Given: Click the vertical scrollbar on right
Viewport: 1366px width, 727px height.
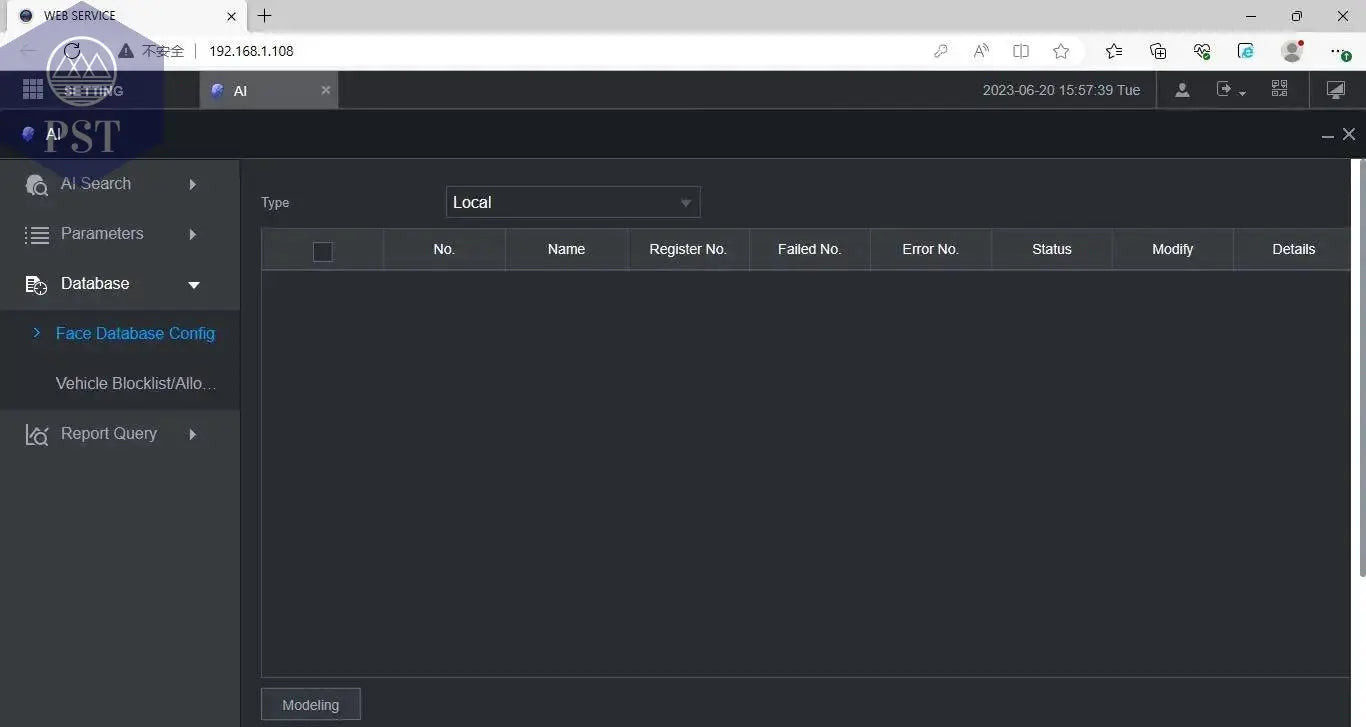Looking at the screenshot, I should (x=1361, y=370).
